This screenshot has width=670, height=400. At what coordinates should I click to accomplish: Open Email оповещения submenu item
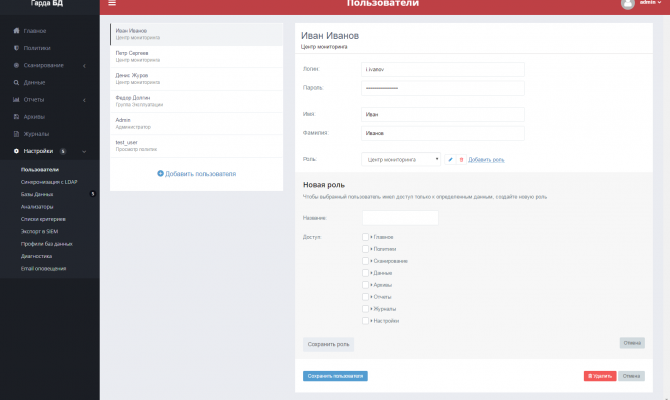click(x=43, y=269)
